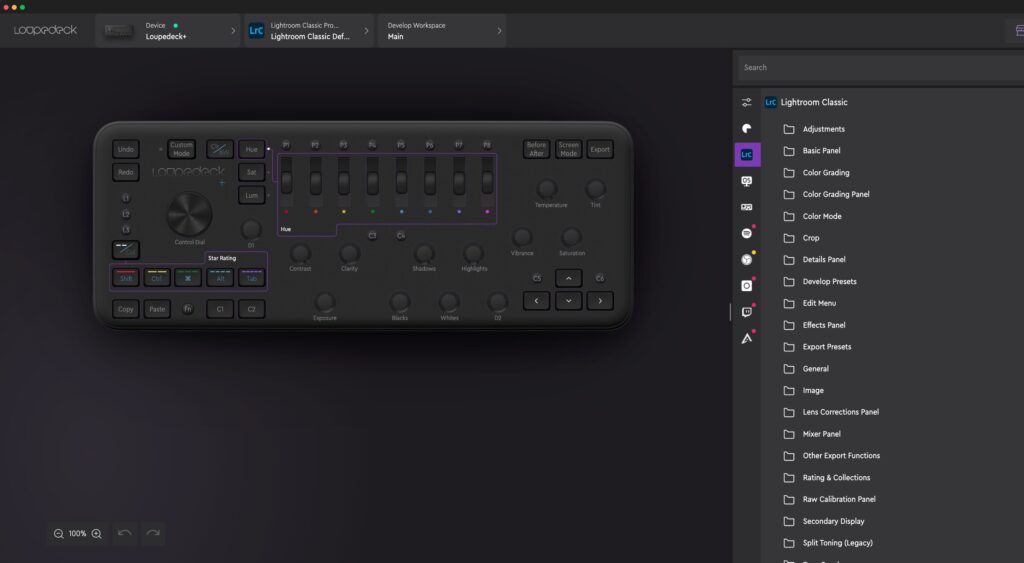Viewport: 1024px width, 563px height.
Task: Select the up arrow key on device
Action: click(568, 278)
